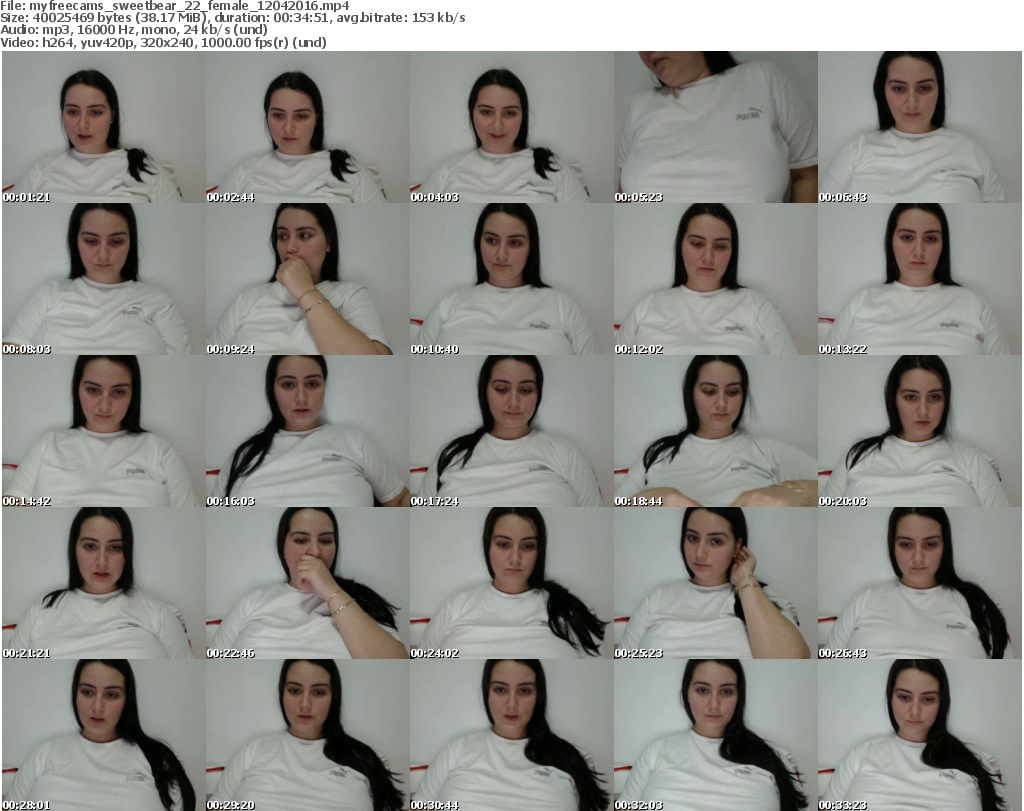Pick the frame stamped 00:29:20
This screenshot has height=811, width=1024.
[x=308, y=735]
